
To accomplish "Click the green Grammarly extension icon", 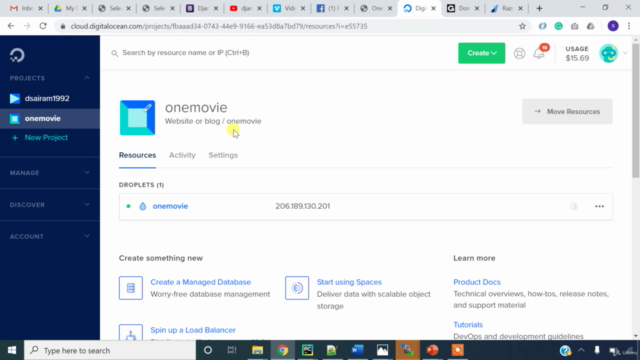I will [x=558, y=26].
